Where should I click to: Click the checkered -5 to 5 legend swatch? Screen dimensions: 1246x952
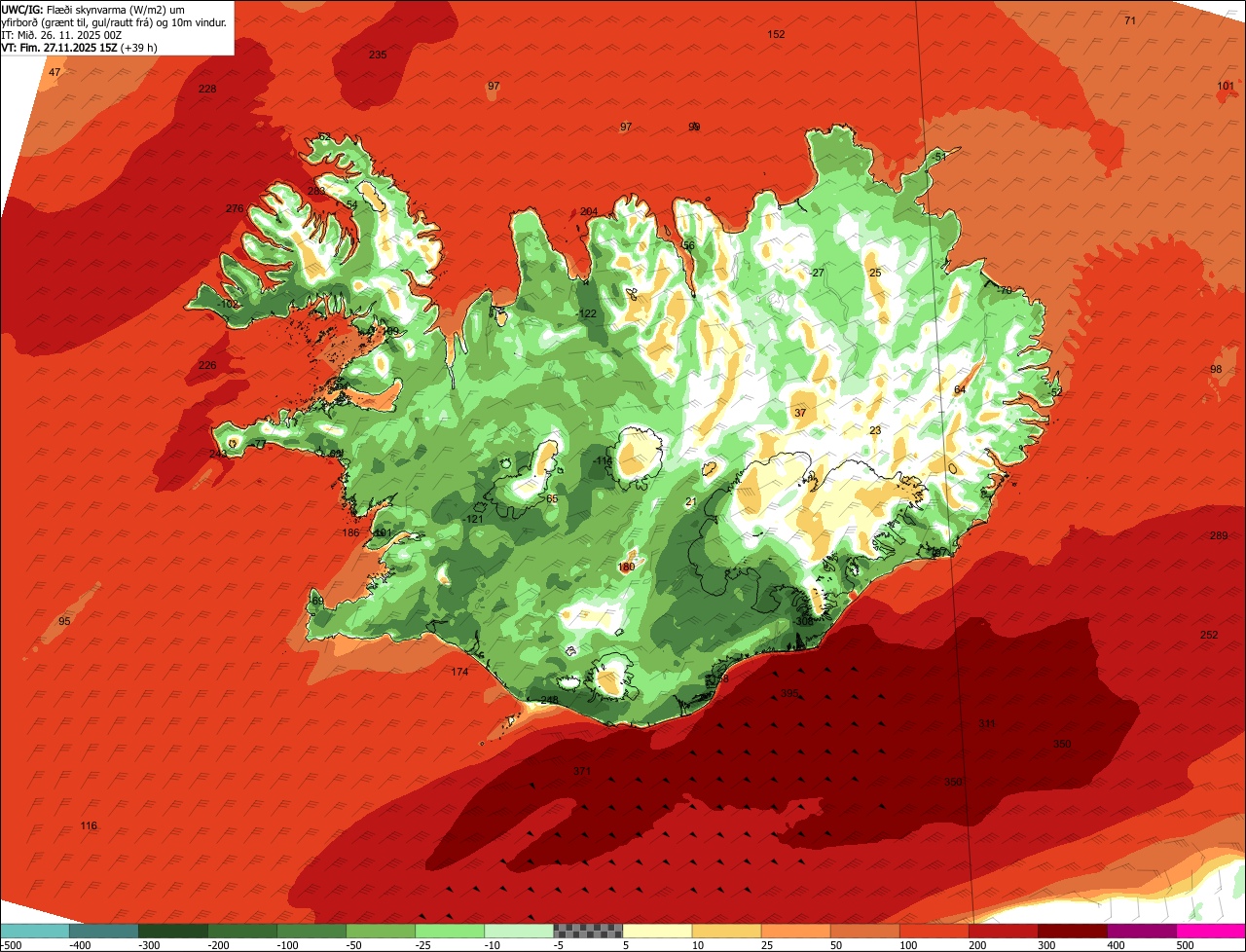pyautogui.click(x=588, y=931)
